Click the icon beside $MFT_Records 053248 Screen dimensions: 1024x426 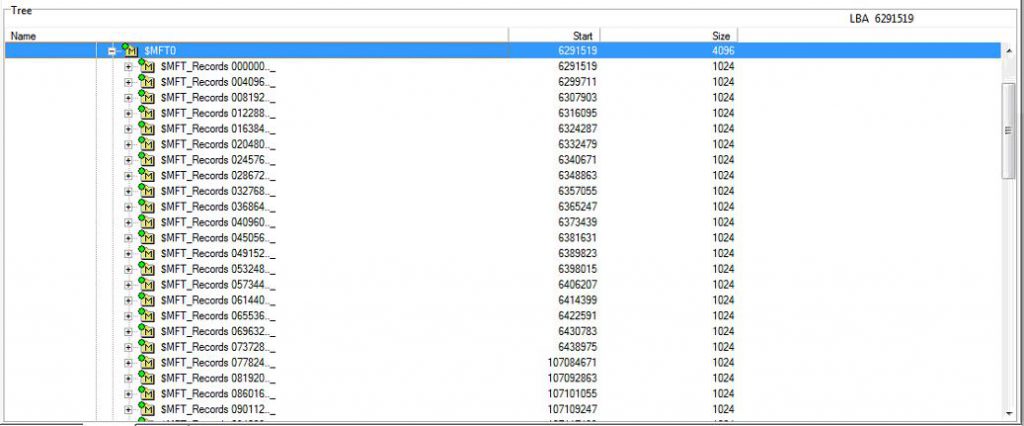146,269
